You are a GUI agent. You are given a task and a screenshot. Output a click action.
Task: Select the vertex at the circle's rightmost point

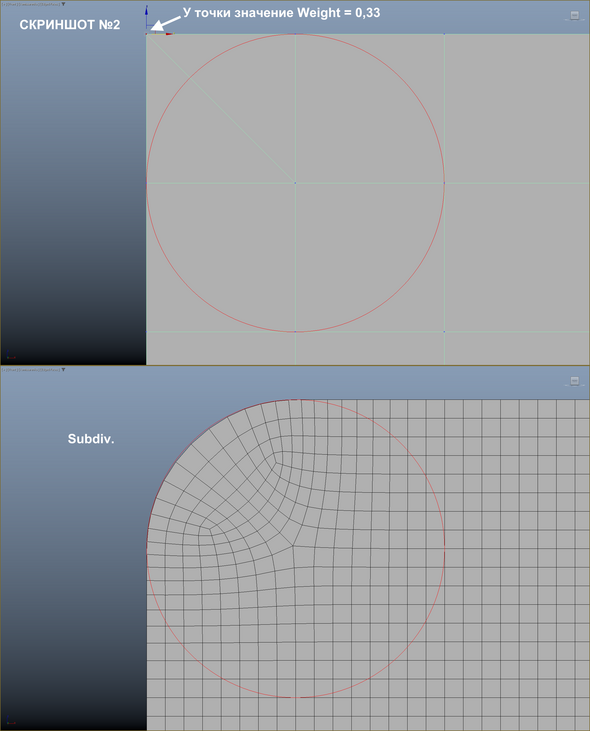coord(444,183)
